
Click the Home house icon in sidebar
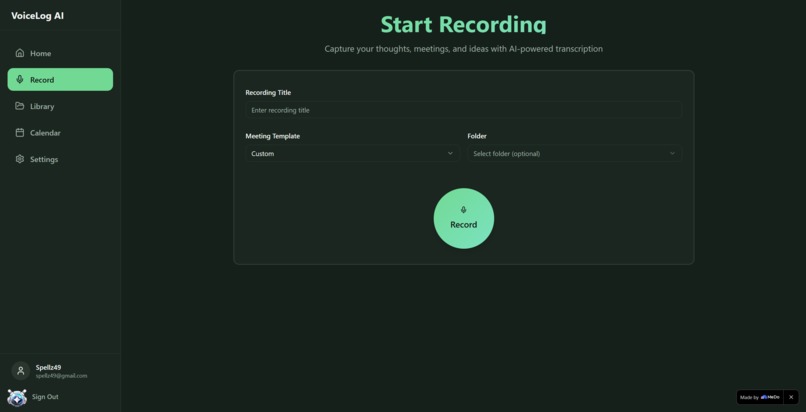(20, 53)
